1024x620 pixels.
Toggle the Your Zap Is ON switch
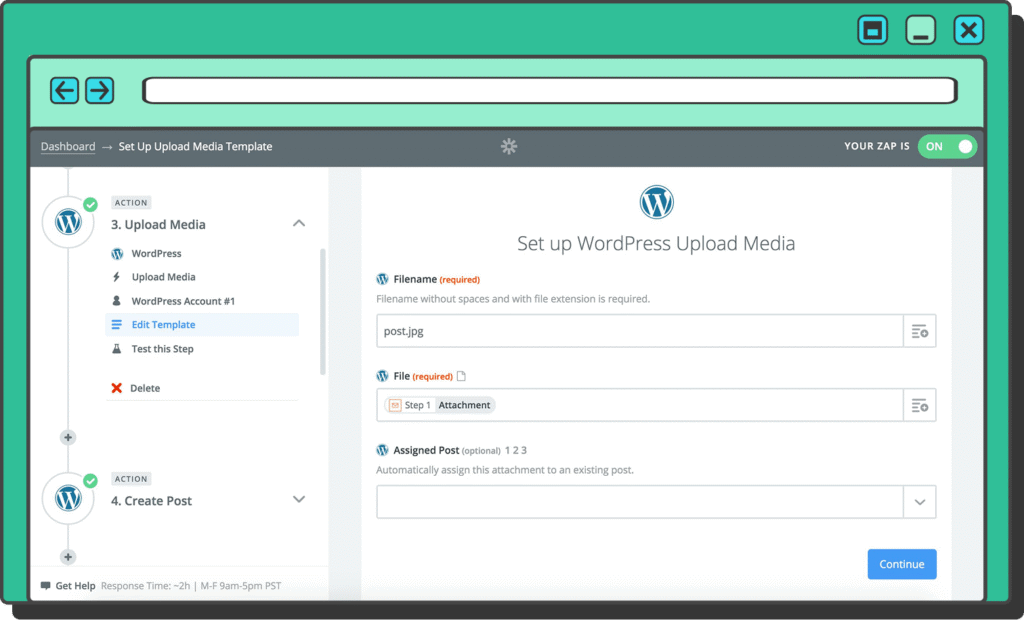pyautogui.click(x=946, y=146)
